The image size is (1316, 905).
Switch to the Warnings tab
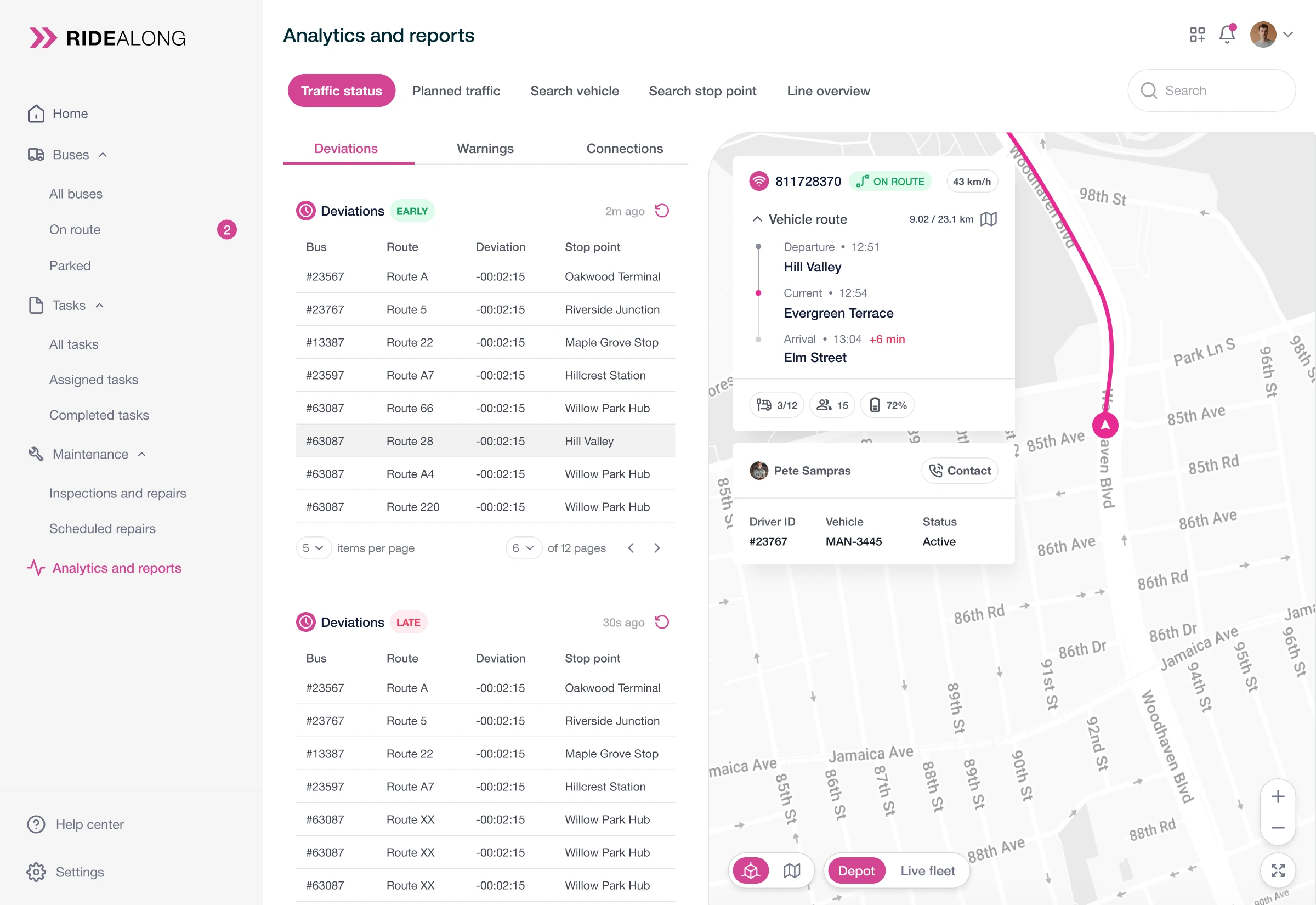tap(485, 149)
